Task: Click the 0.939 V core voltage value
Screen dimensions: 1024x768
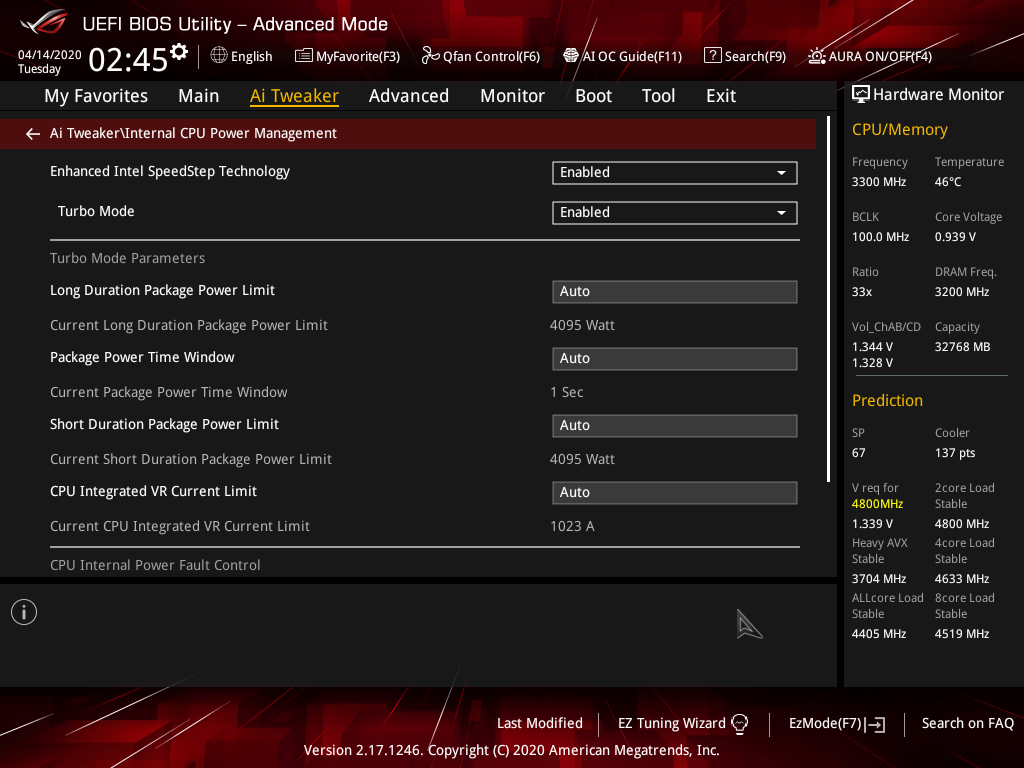Action: point(955,237)
